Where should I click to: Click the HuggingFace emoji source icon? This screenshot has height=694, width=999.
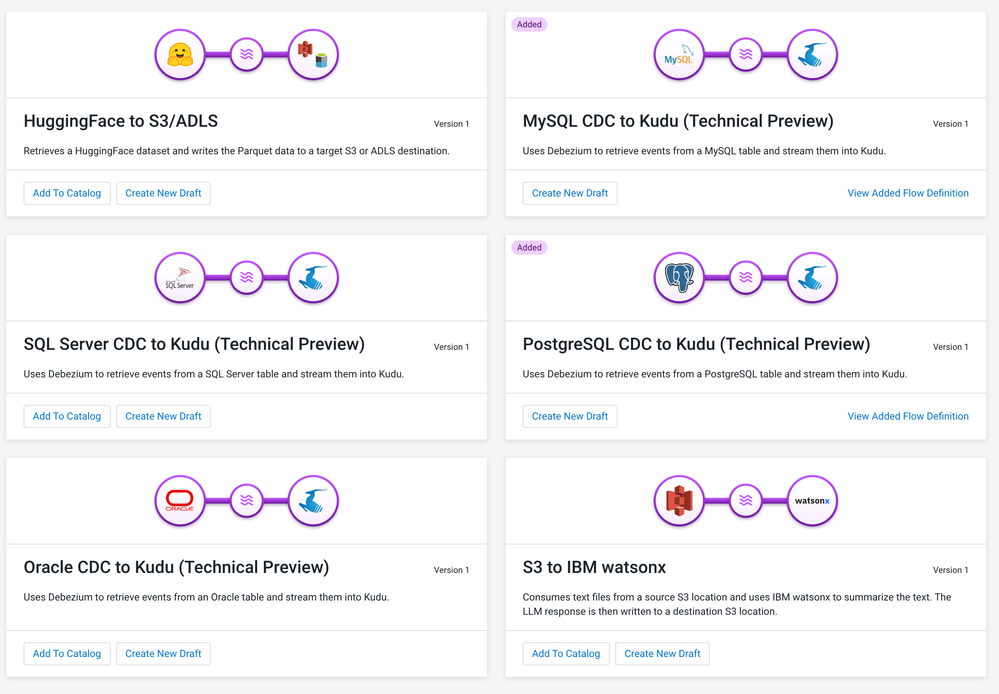point(180,54)
